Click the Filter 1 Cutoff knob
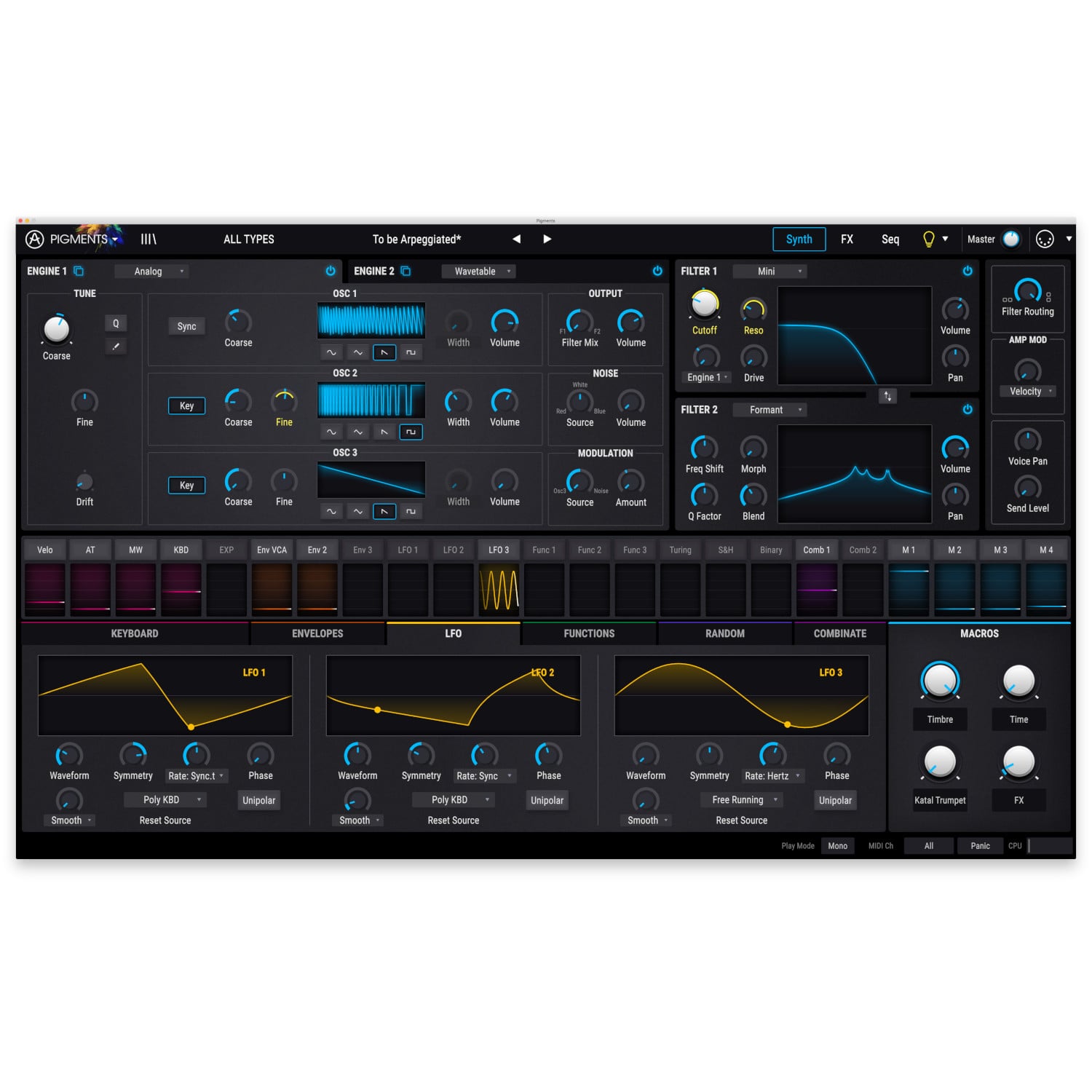Image resolution: width=1092 pixels, height=1092 pixels. [x=704, y=304]
